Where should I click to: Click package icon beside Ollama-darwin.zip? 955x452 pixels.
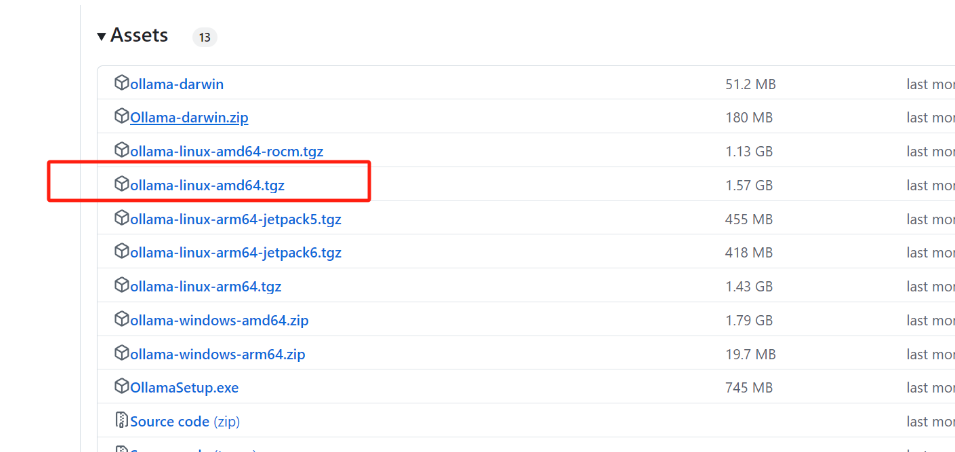(x=122, y=116)
